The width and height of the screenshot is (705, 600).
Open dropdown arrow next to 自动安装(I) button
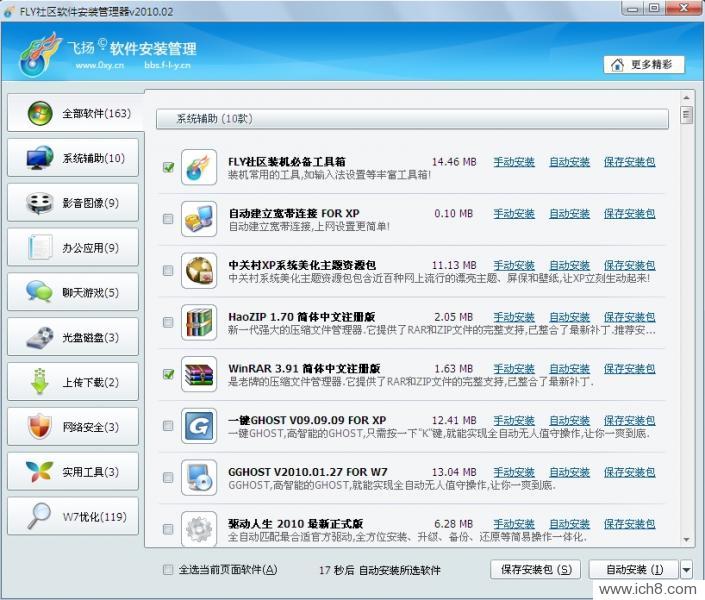pos(686,570)
